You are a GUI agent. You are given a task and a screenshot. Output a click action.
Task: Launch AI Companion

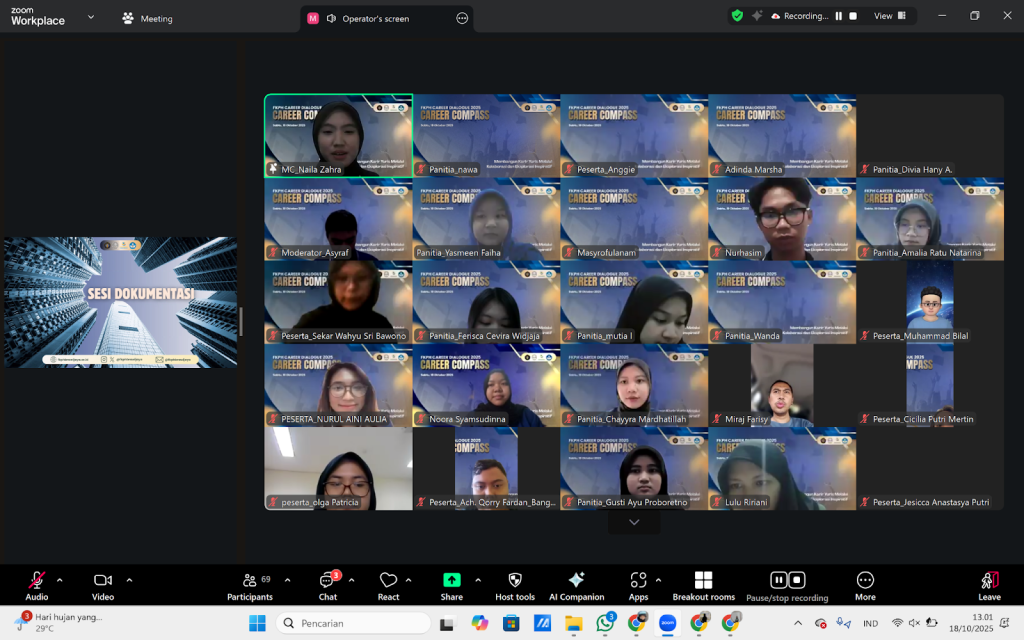(x=576, y=584)
